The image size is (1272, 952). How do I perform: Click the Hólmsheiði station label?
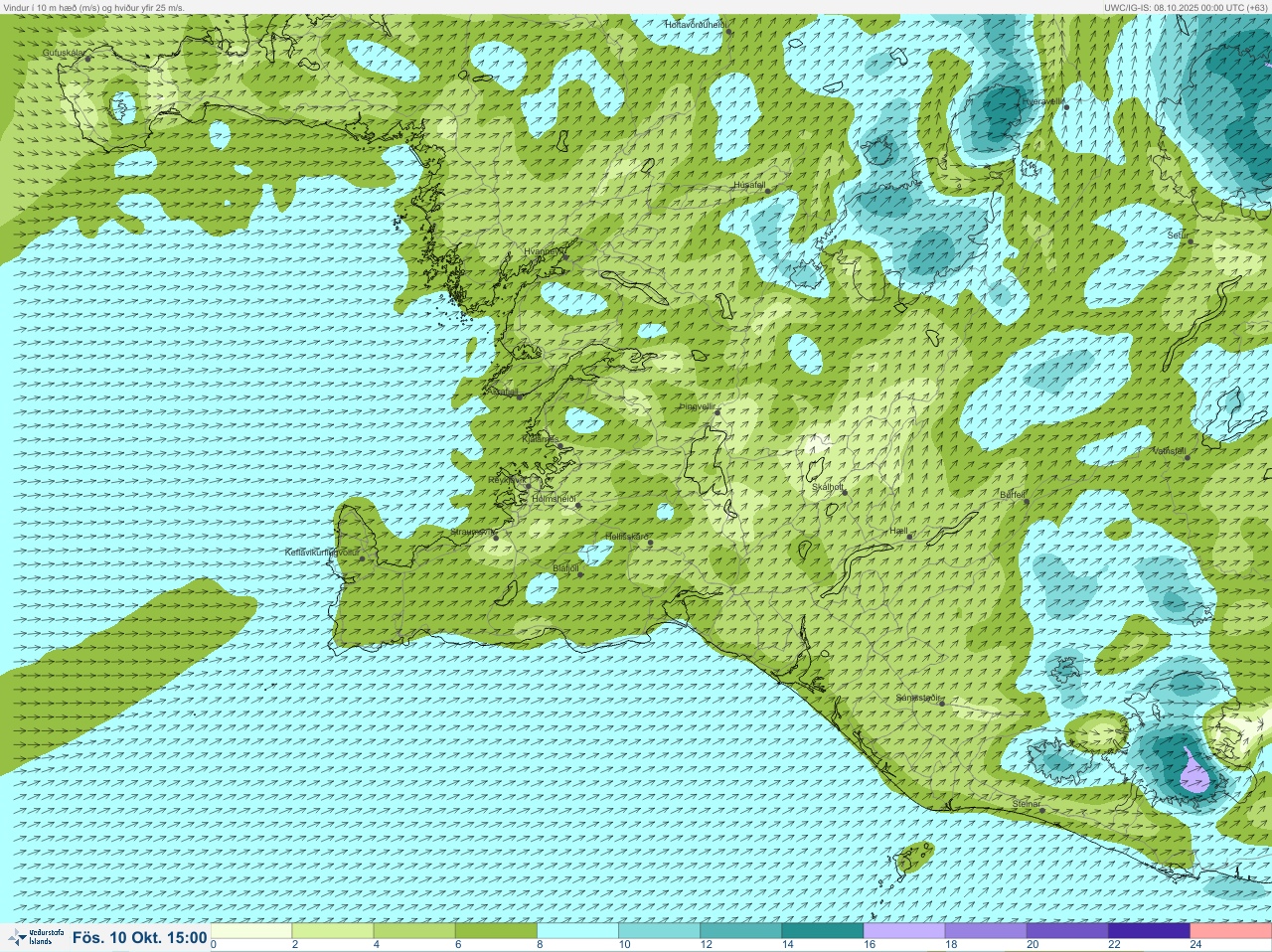(x=555, y=499)
